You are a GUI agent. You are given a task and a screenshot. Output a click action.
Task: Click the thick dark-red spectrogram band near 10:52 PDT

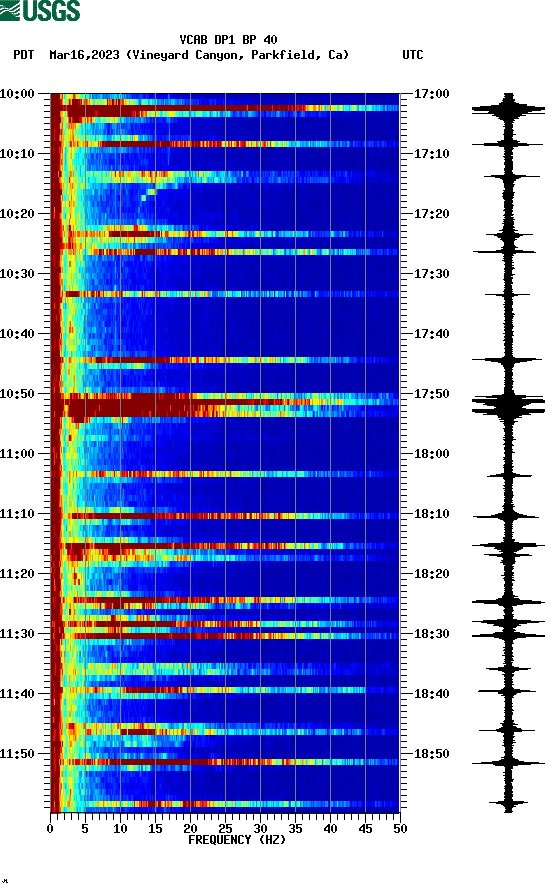point(225,407)
